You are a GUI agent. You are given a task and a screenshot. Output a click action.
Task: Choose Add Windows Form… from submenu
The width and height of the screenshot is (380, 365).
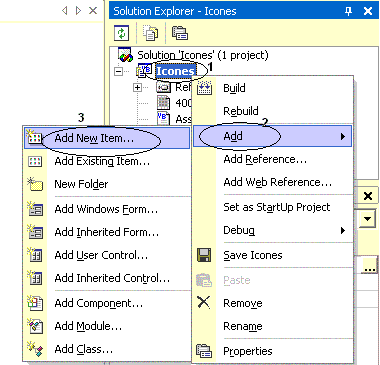[x=107, y=209]
